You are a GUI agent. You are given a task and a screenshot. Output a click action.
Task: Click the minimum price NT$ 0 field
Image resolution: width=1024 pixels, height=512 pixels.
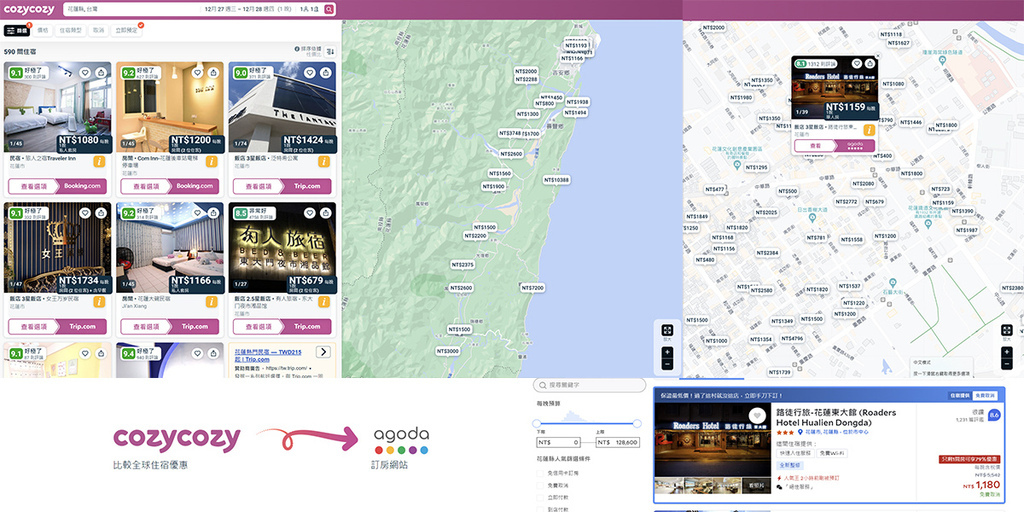click(558, 442)
